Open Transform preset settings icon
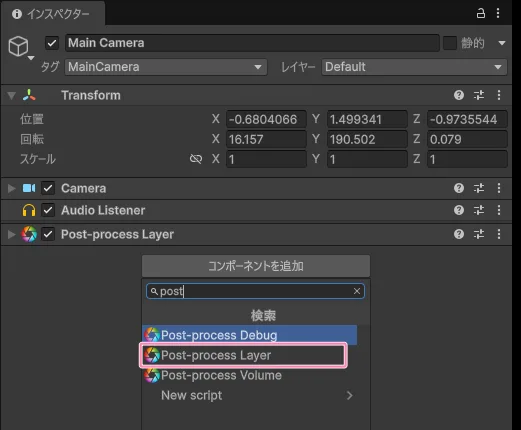The image size is (521, 430). (479, 95)
